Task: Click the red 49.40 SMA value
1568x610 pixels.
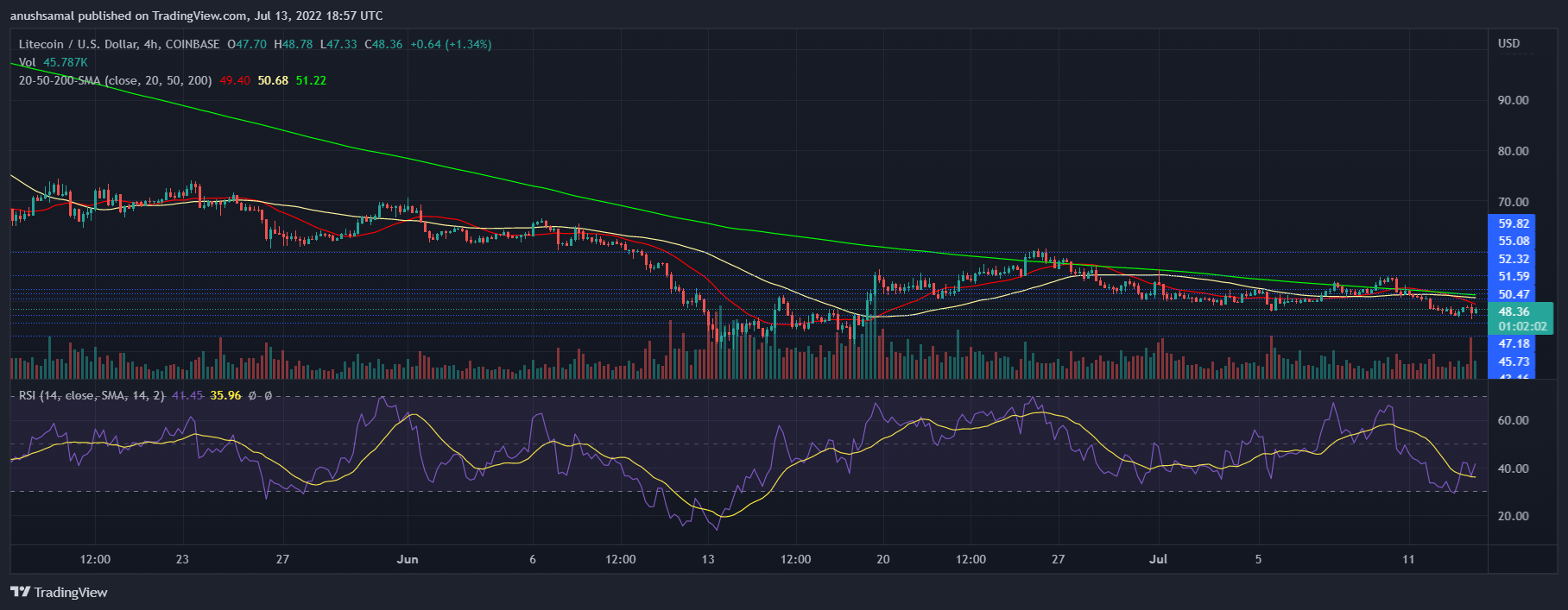Action: coord(235,80)
